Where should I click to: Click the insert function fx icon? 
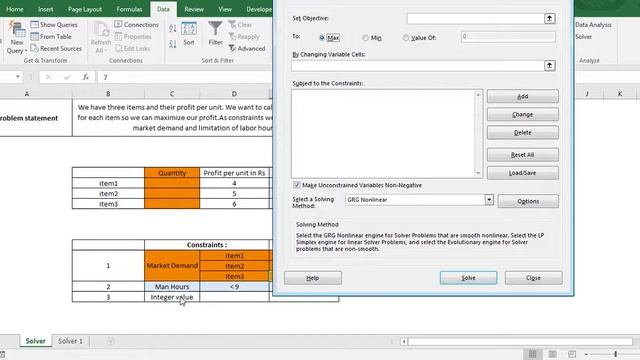85,77
